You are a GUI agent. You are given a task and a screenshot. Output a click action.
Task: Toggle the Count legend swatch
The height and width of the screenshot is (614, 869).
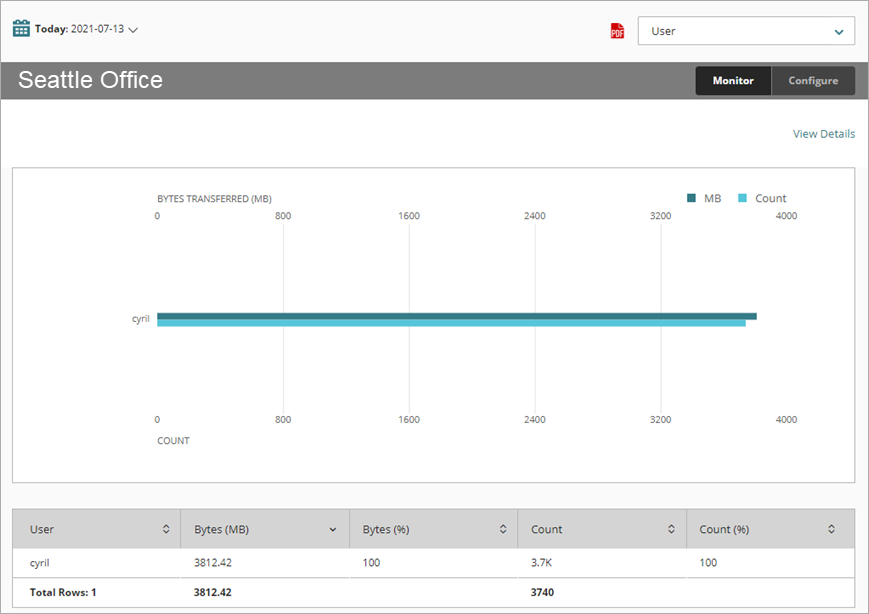[x=742, y=198]
